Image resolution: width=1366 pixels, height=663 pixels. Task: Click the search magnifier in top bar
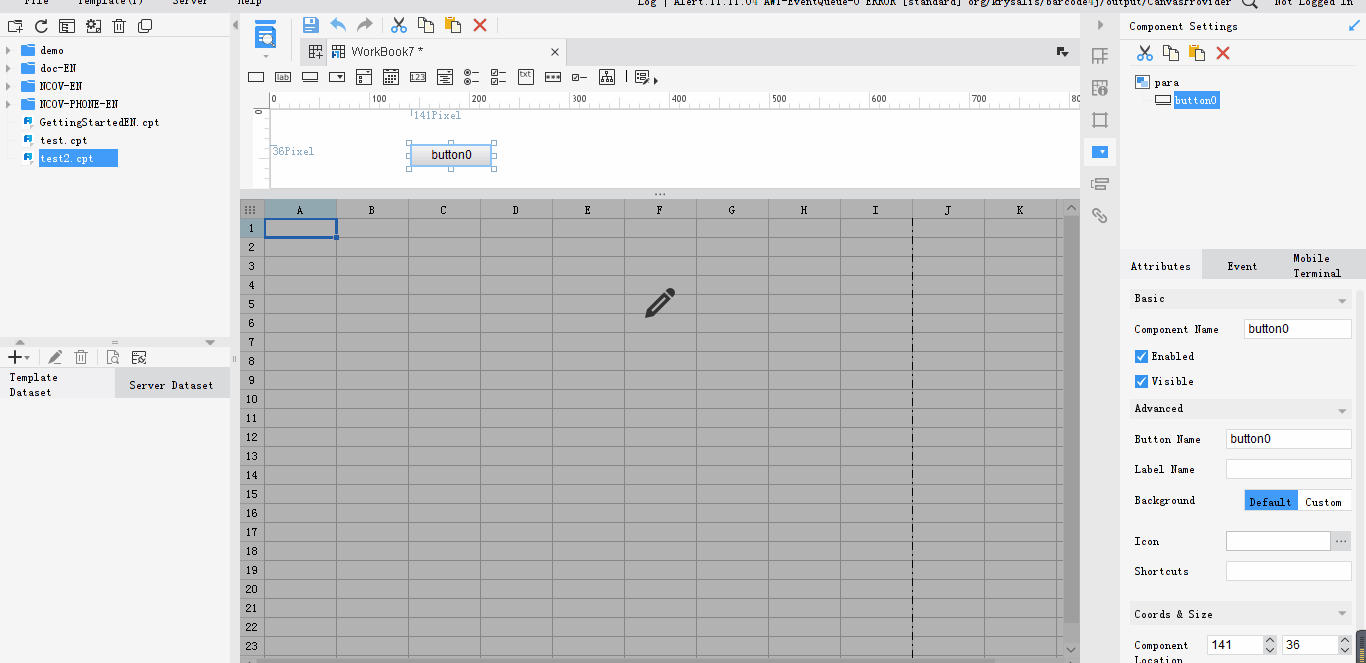click(1250, 4)
